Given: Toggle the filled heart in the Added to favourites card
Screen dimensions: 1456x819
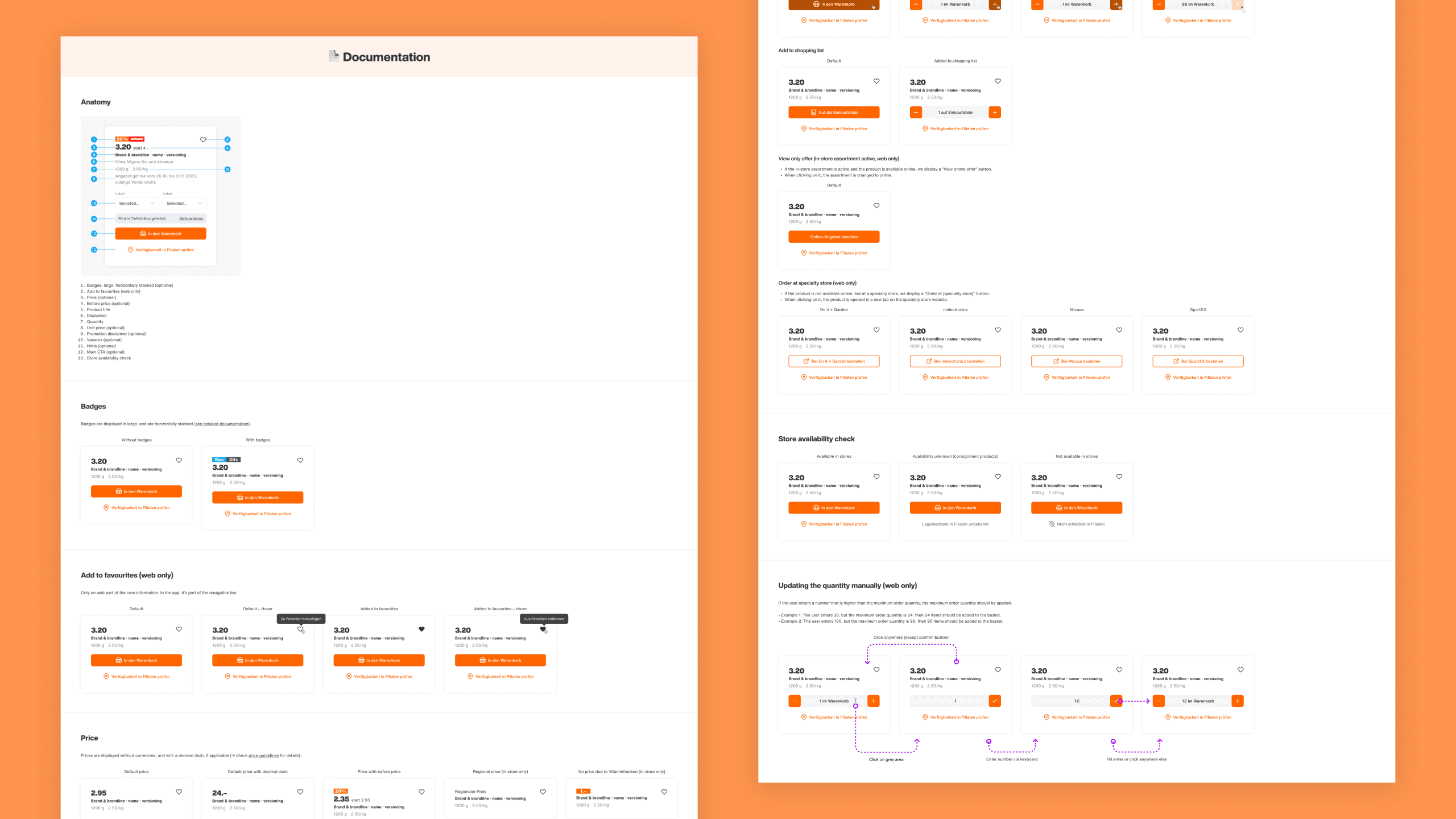Looking at the screenshot, I should 421,629.
